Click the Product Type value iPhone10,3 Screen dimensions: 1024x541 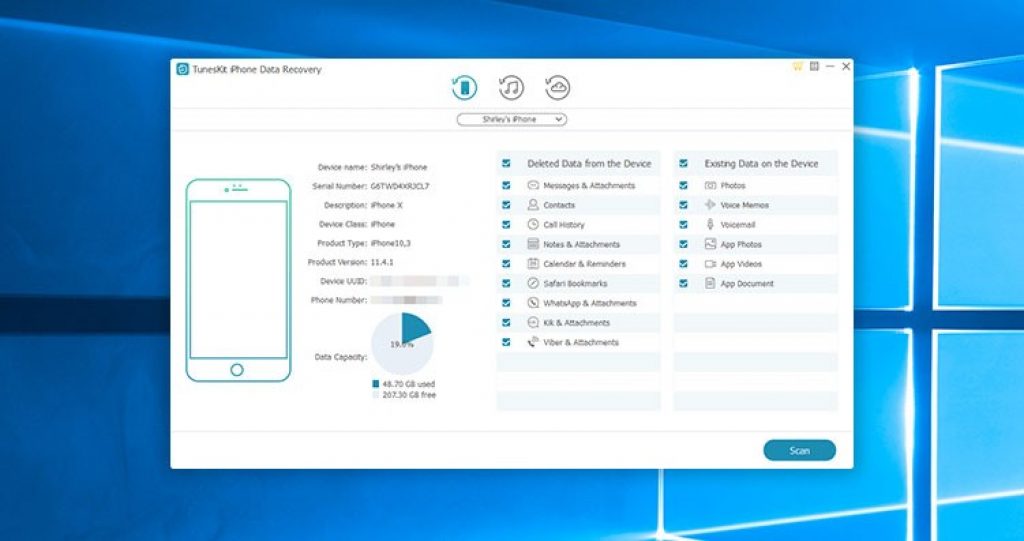click(391, 243)
